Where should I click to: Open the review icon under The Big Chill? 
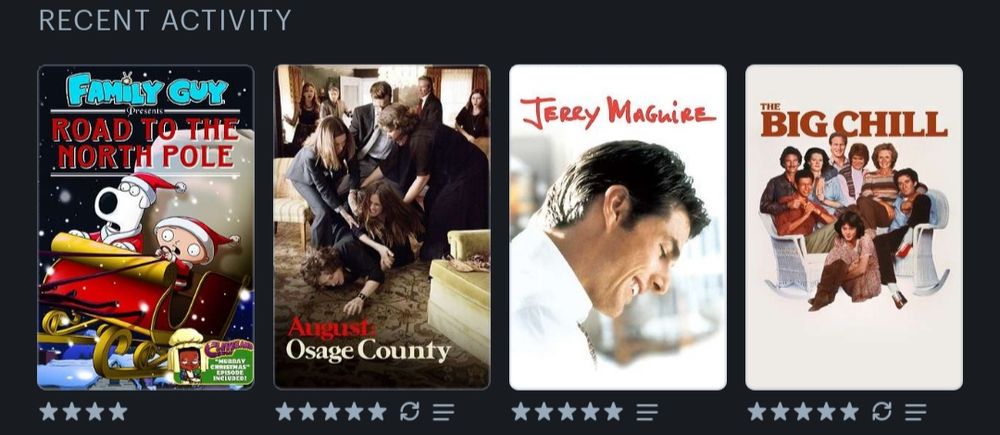915,412
